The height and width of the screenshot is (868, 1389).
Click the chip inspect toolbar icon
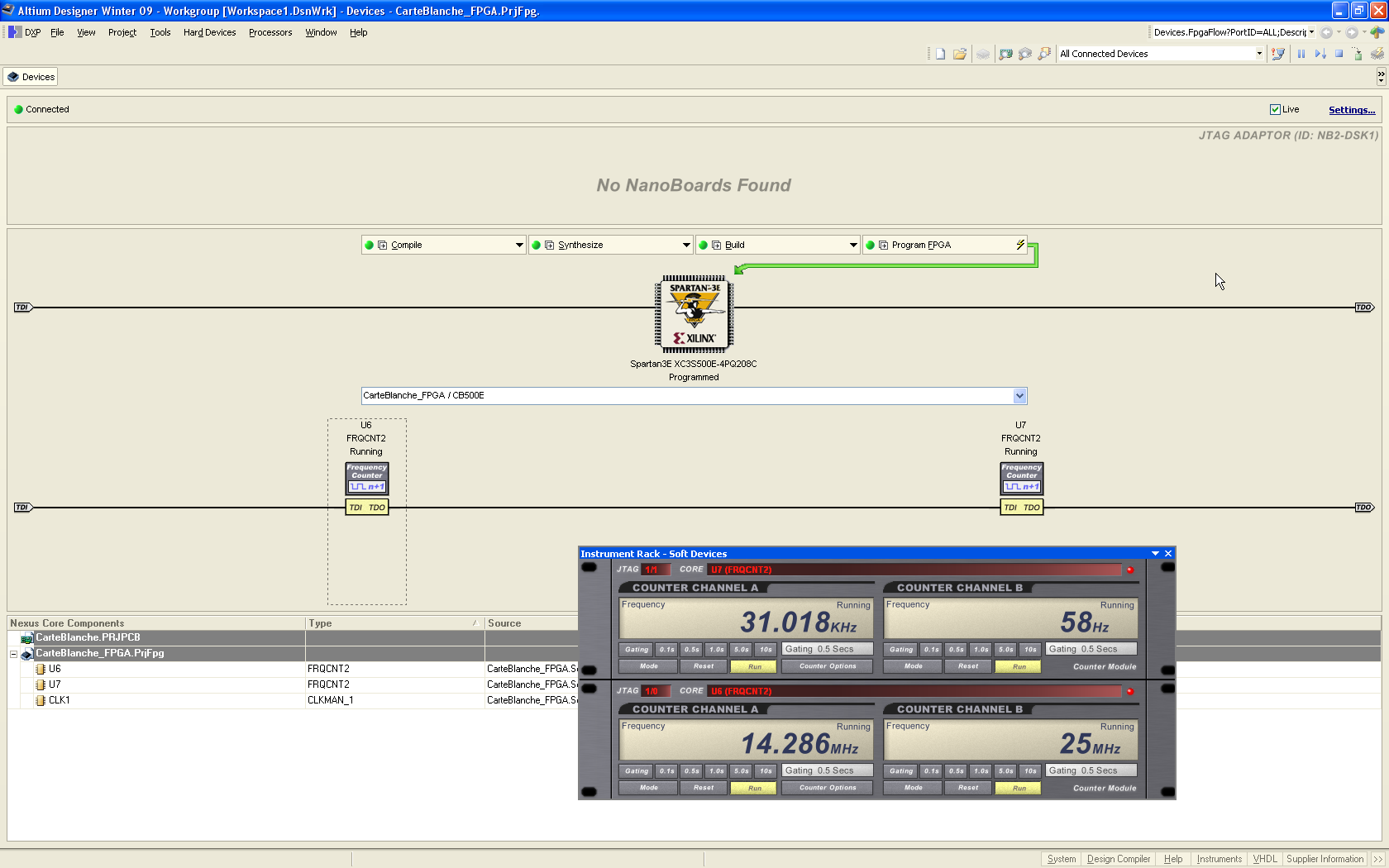[x=1025, y=54]
